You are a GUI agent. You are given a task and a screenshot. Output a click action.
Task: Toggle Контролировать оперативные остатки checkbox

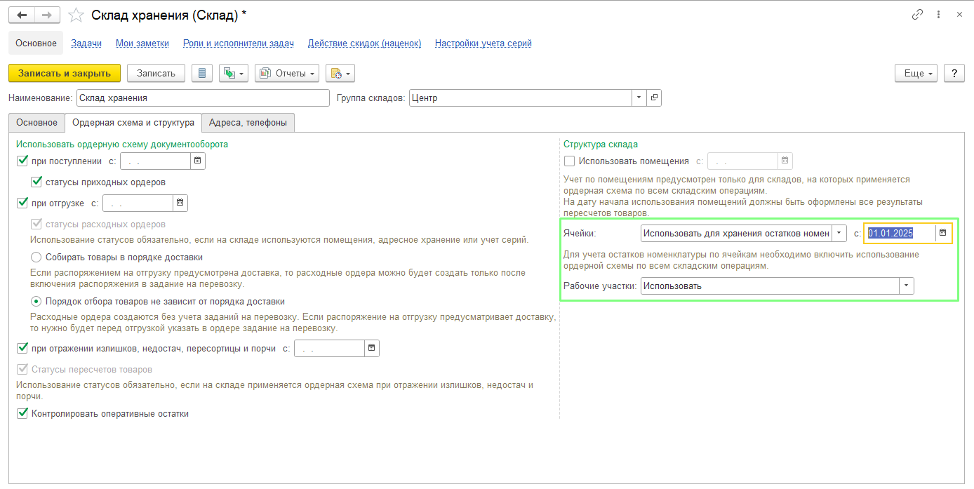coord(22,413)
